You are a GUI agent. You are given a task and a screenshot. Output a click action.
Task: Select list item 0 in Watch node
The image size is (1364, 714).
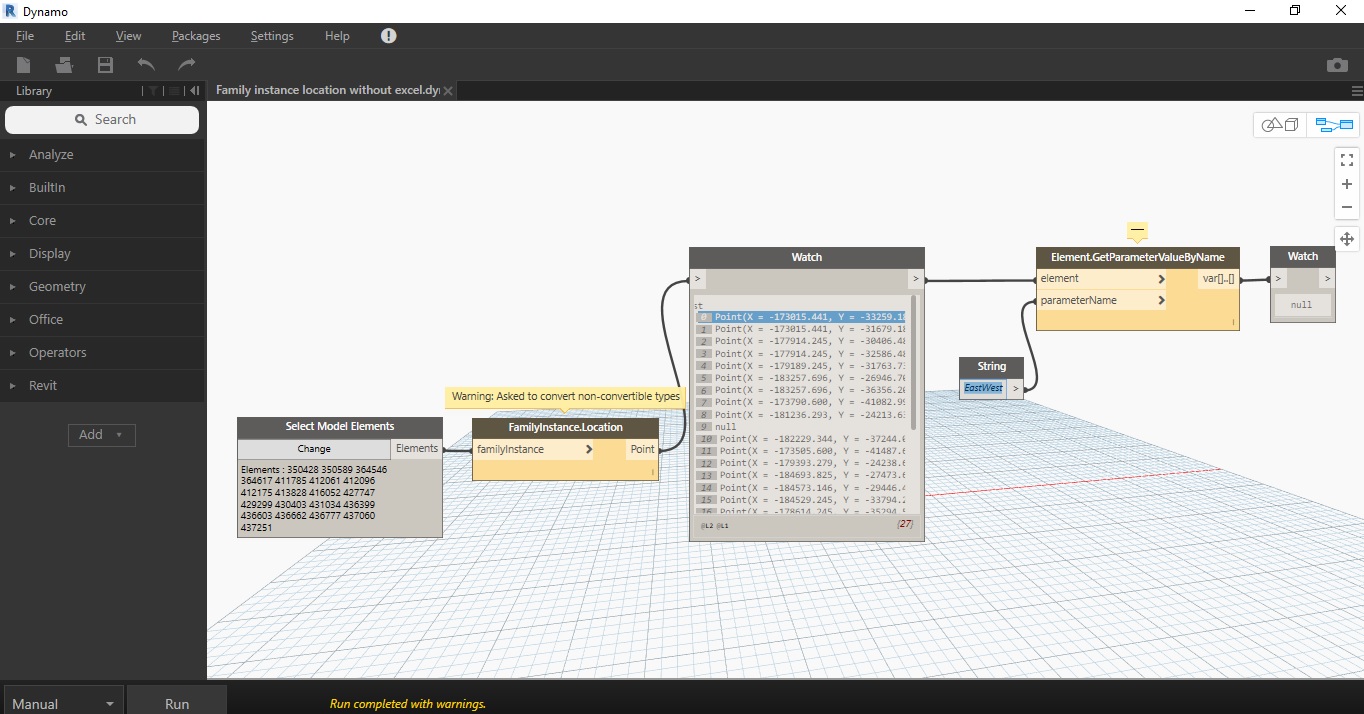(x=801, y=317)
